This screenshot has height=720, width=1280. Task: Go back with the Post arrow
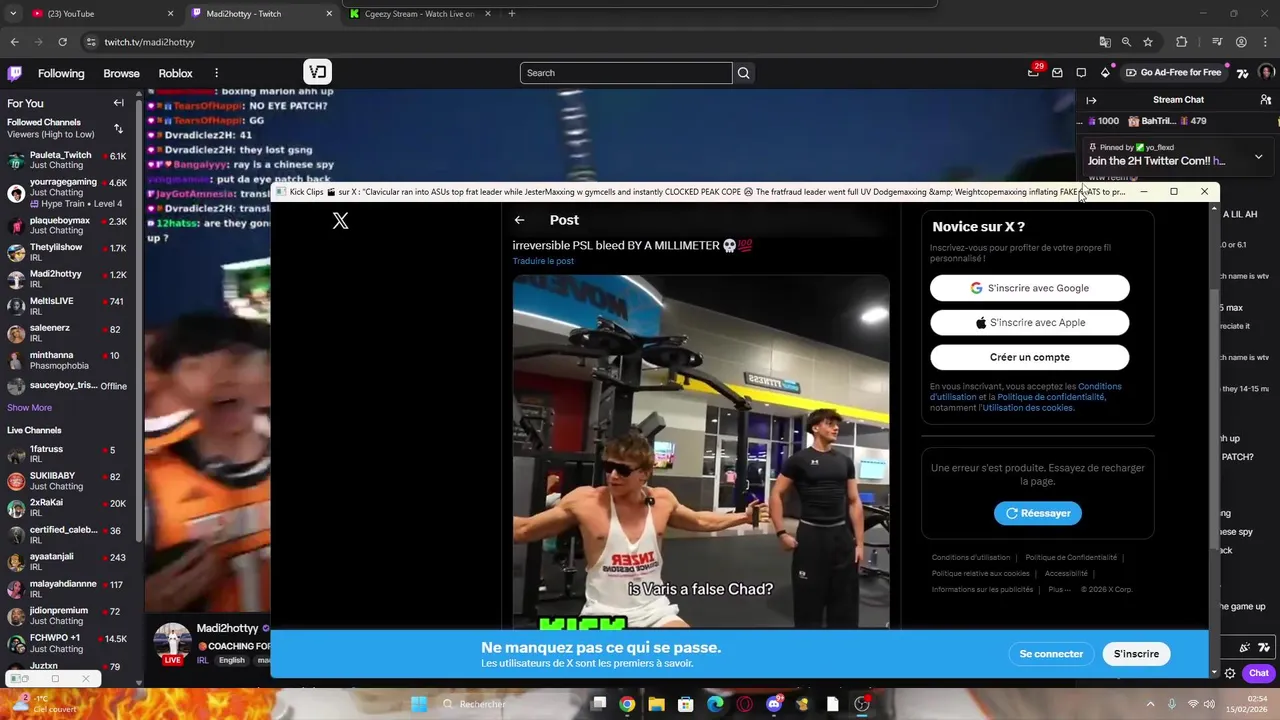coord(519,220)
